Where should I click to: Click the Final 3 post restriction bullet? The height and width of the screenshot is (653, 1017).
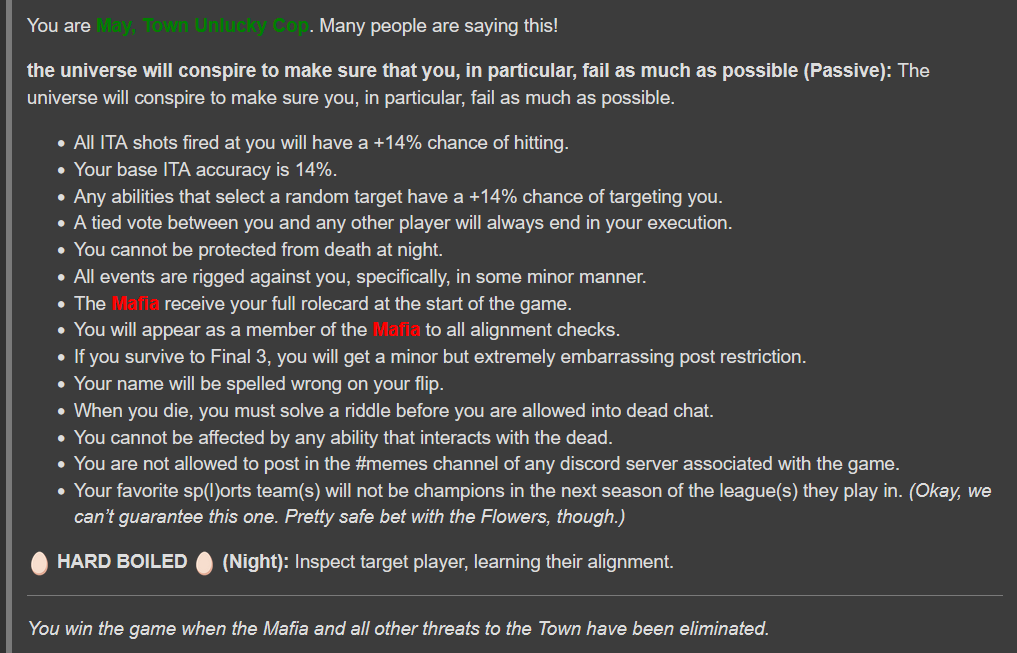(440, 357)
